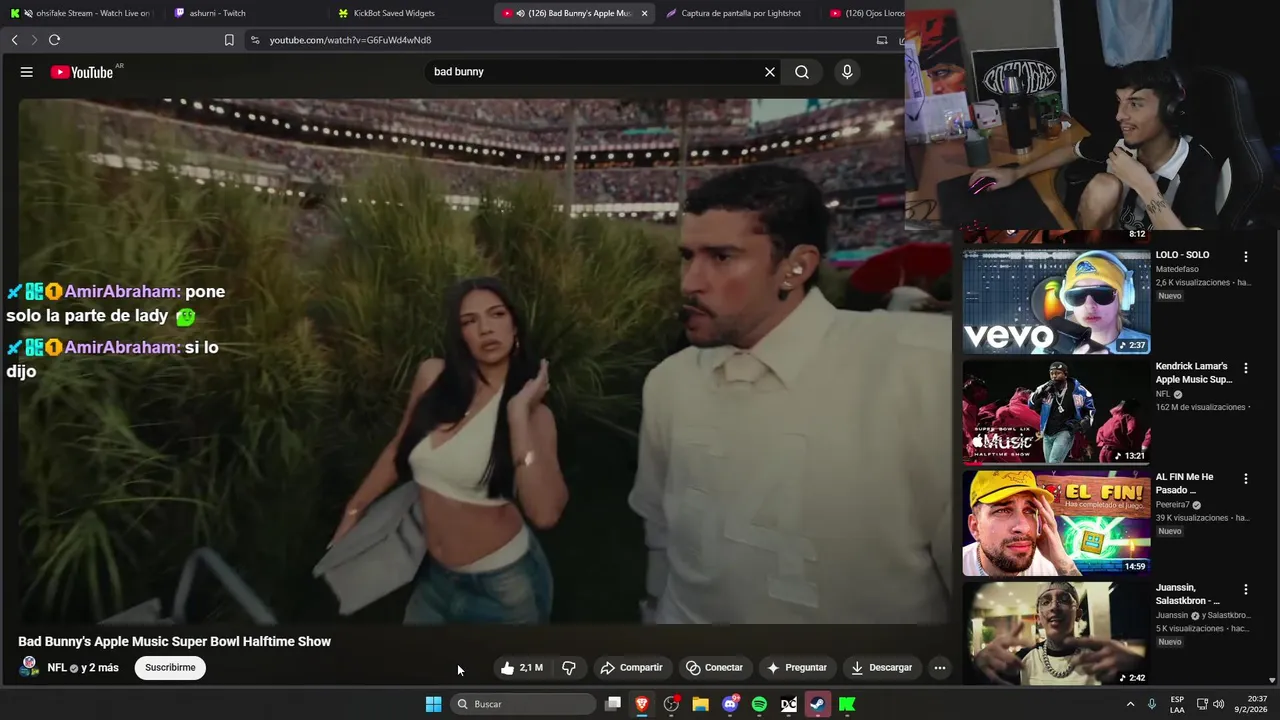Click the Descargar download button
The height and width of the screenshot is (720, 1280).
(x=881, y=667)
